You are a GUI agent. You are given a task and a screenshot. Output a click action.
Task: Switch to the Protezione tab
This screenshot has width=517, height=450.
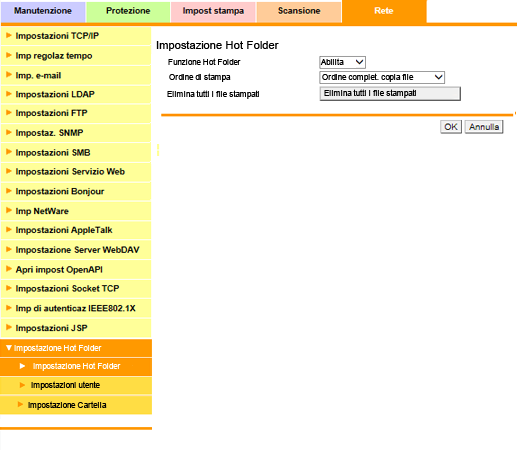pyautogui.click(x=128, y=11)
